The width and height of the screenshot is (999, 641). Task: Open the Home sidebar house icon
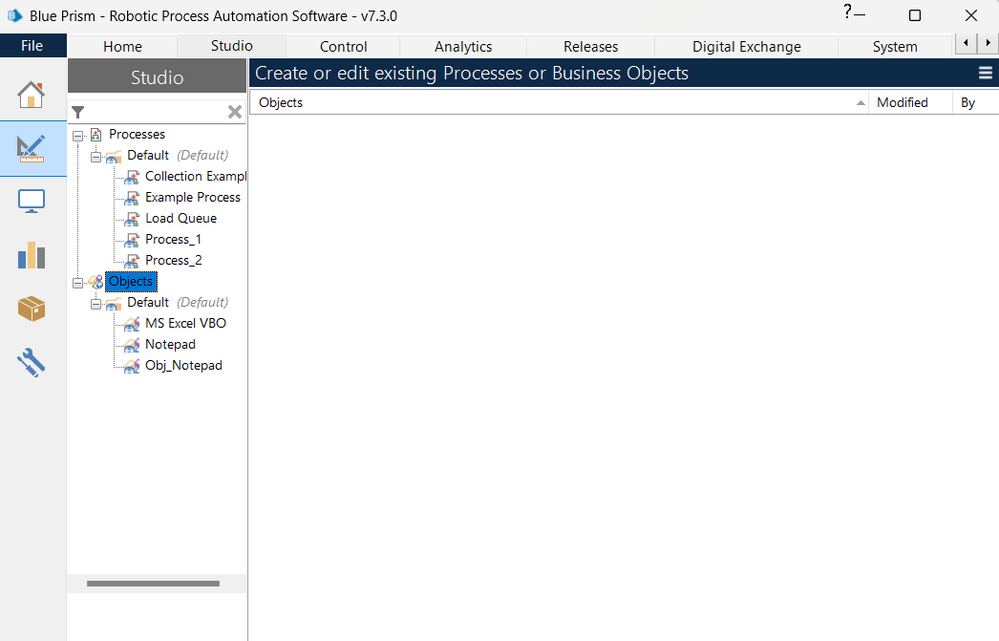31,95
